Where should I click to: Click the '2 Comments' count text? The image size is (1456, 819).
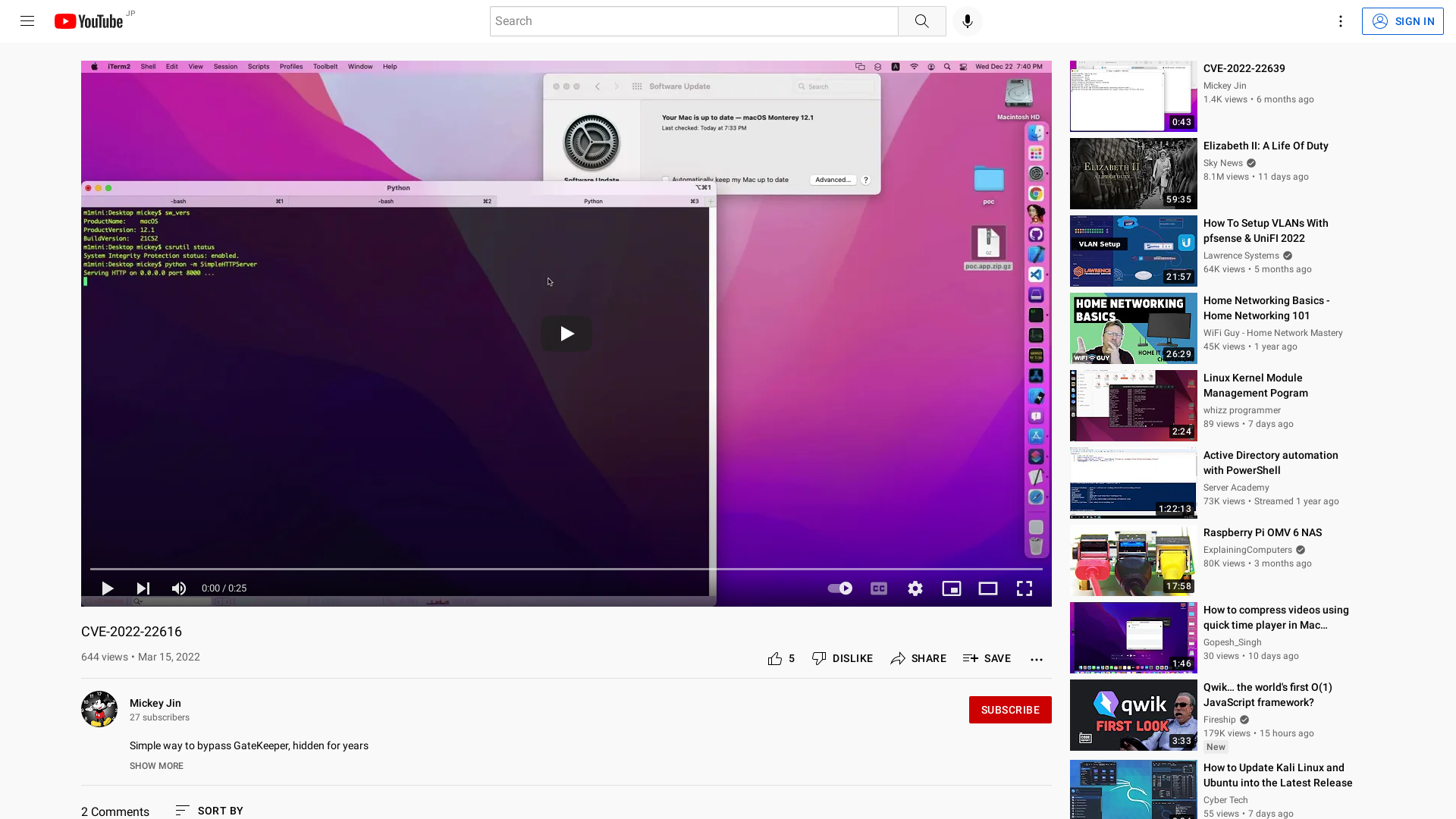(115, 811)
